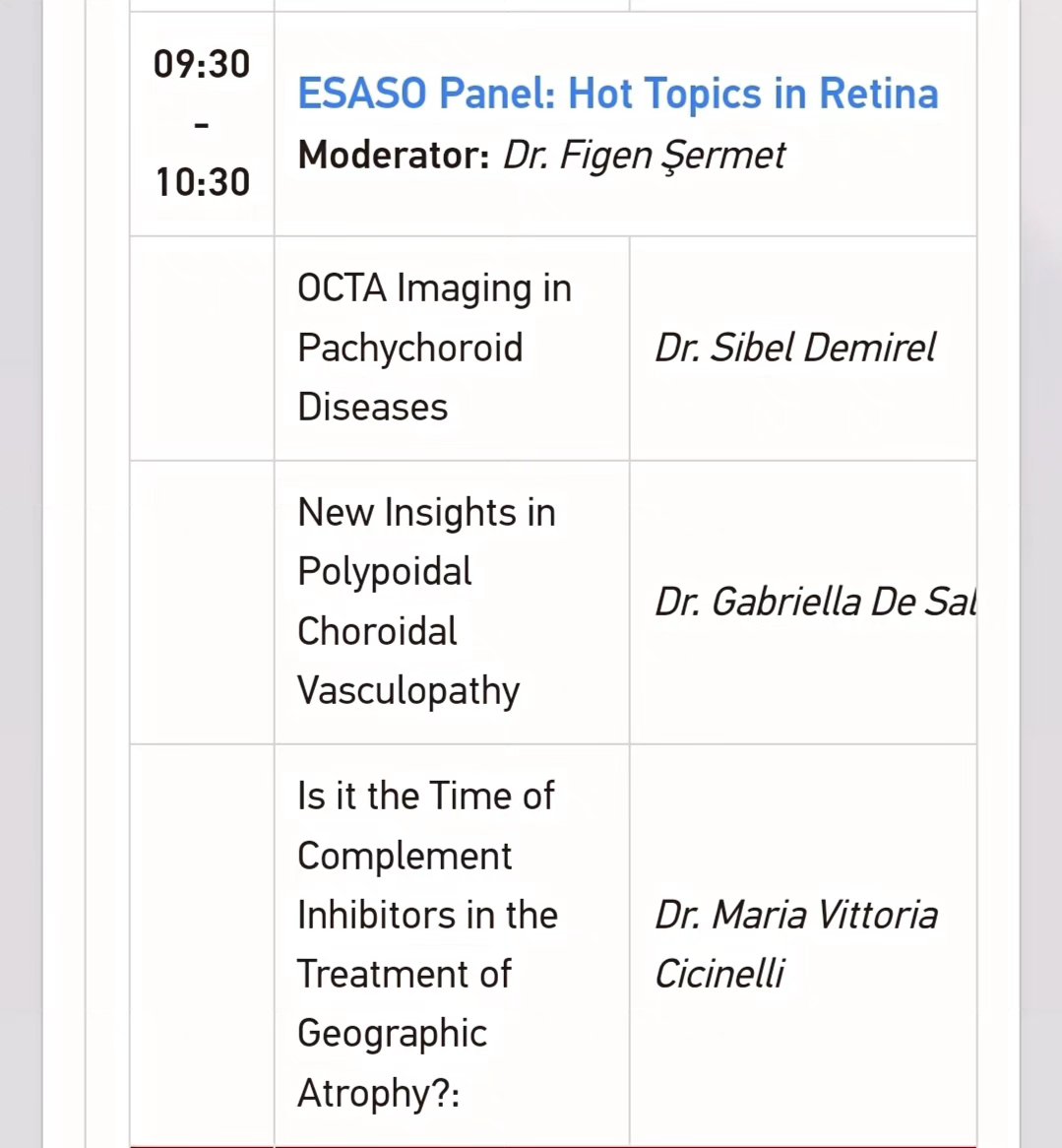Viewport: 1062px width, 1148px height.
Task: Click the word Geographic
Action: coord(393,1035)
